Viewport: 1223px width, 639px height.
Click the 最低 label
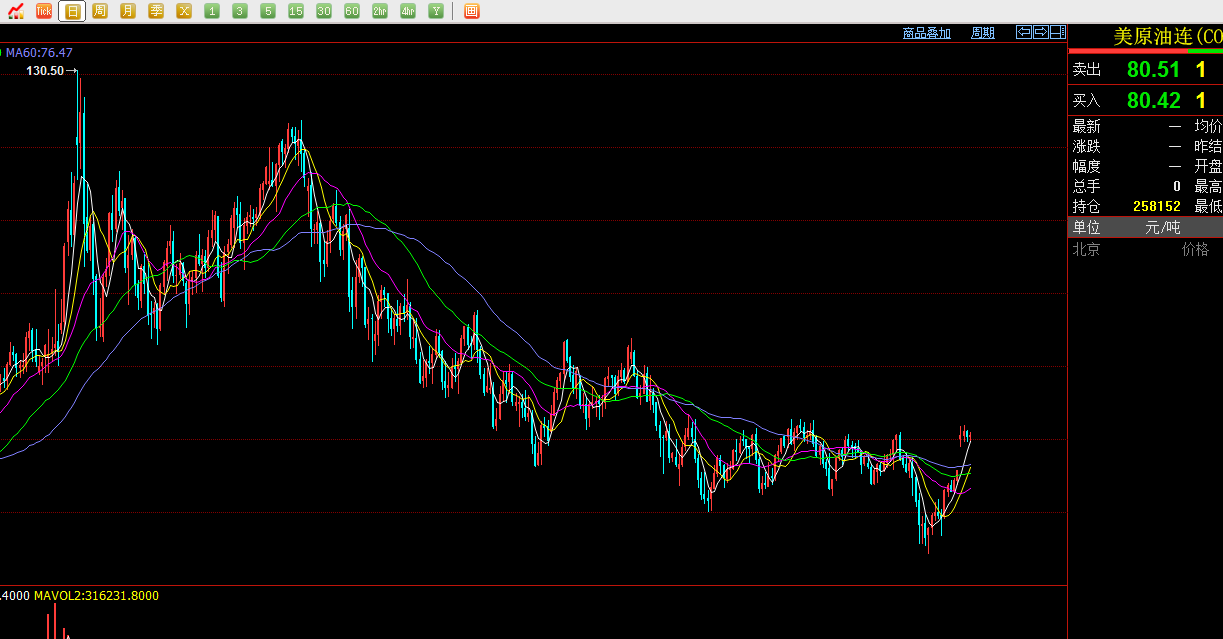[x=1208, y=206]
